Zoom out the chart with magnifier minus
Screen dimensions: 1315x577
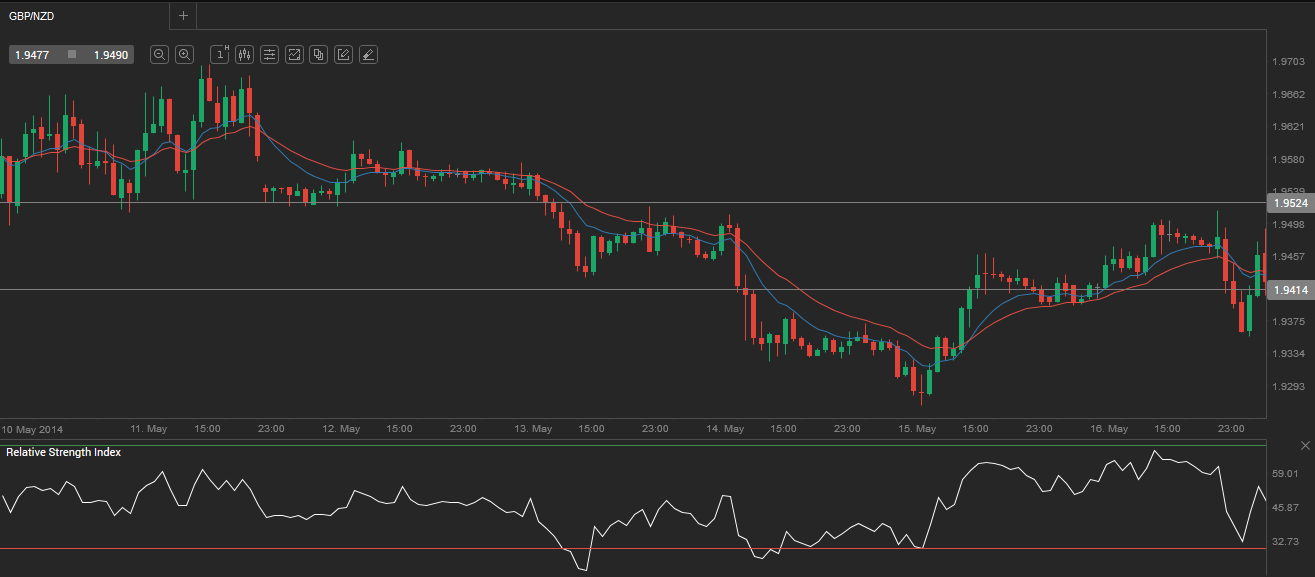pos(159,55)
